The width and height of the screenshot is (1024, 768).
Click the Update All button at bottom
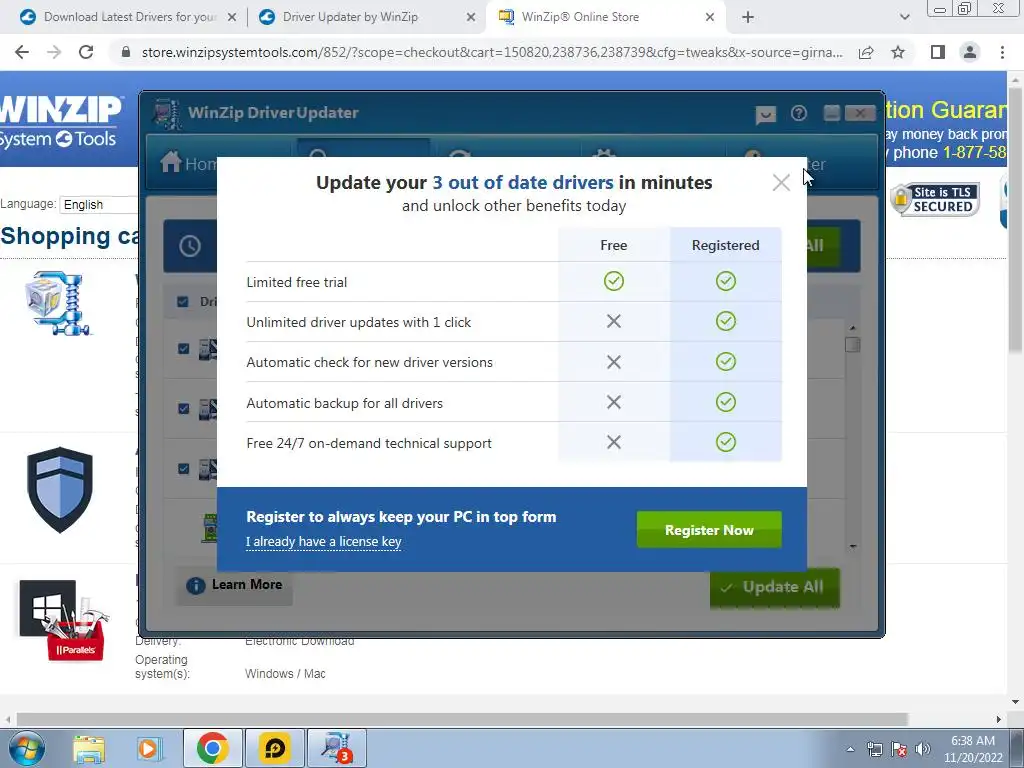click(x=775, y=587)
